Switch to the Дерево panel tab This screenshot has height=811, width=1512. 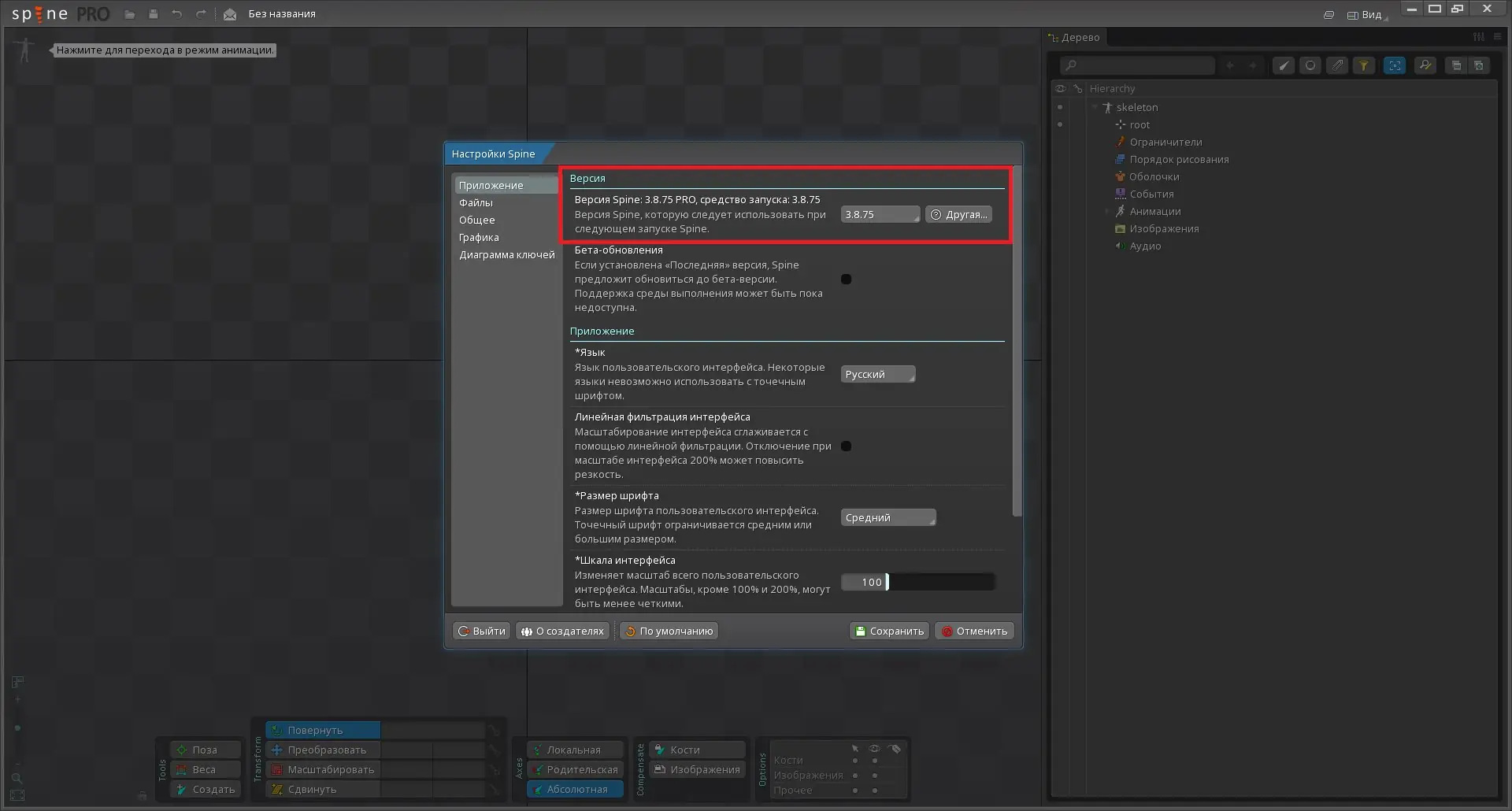[x=1074, y=37]
